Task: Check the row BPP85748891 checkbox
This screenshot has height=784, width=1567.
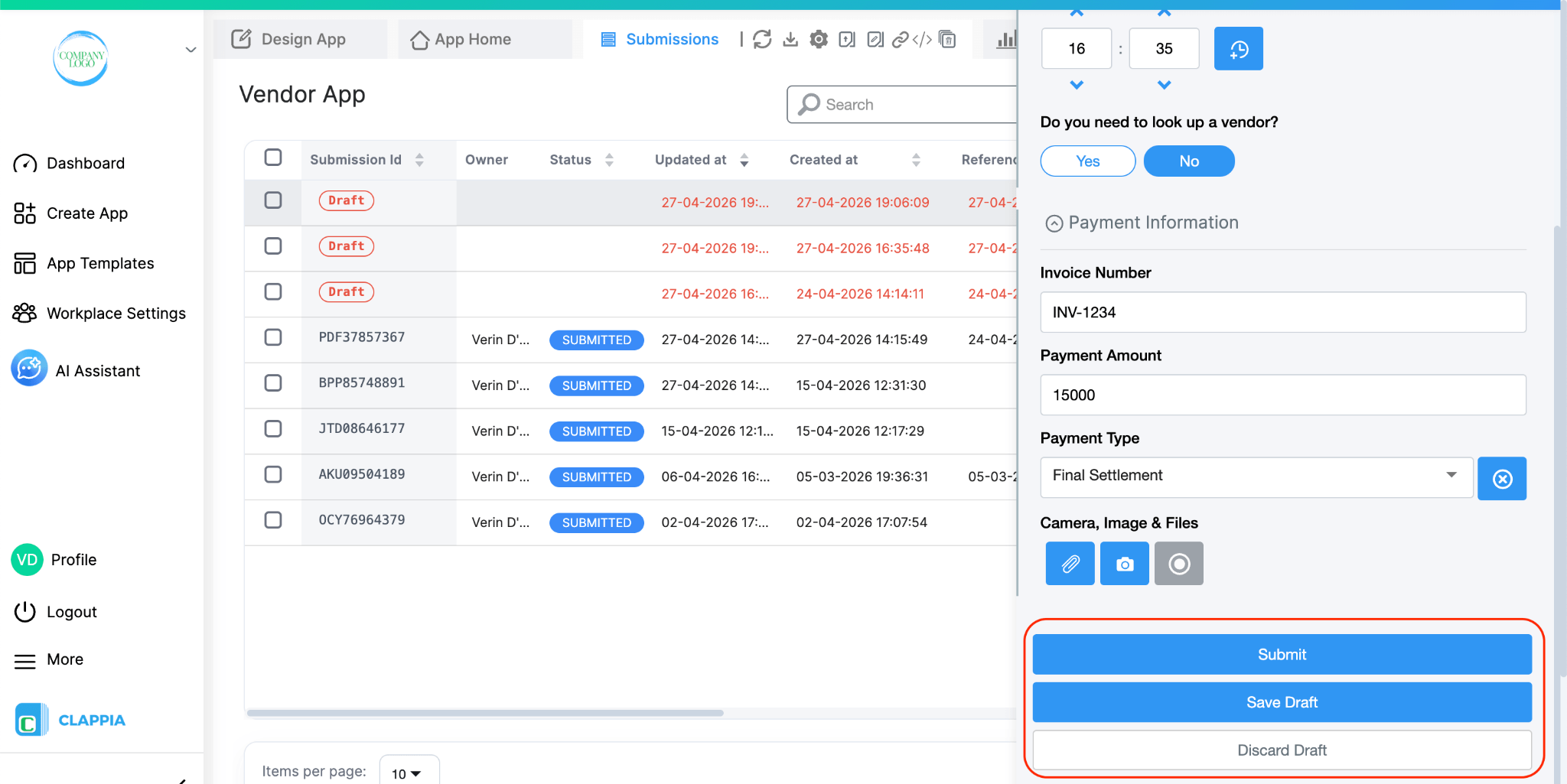Action: pyautogui.click(x=273, y=383)
